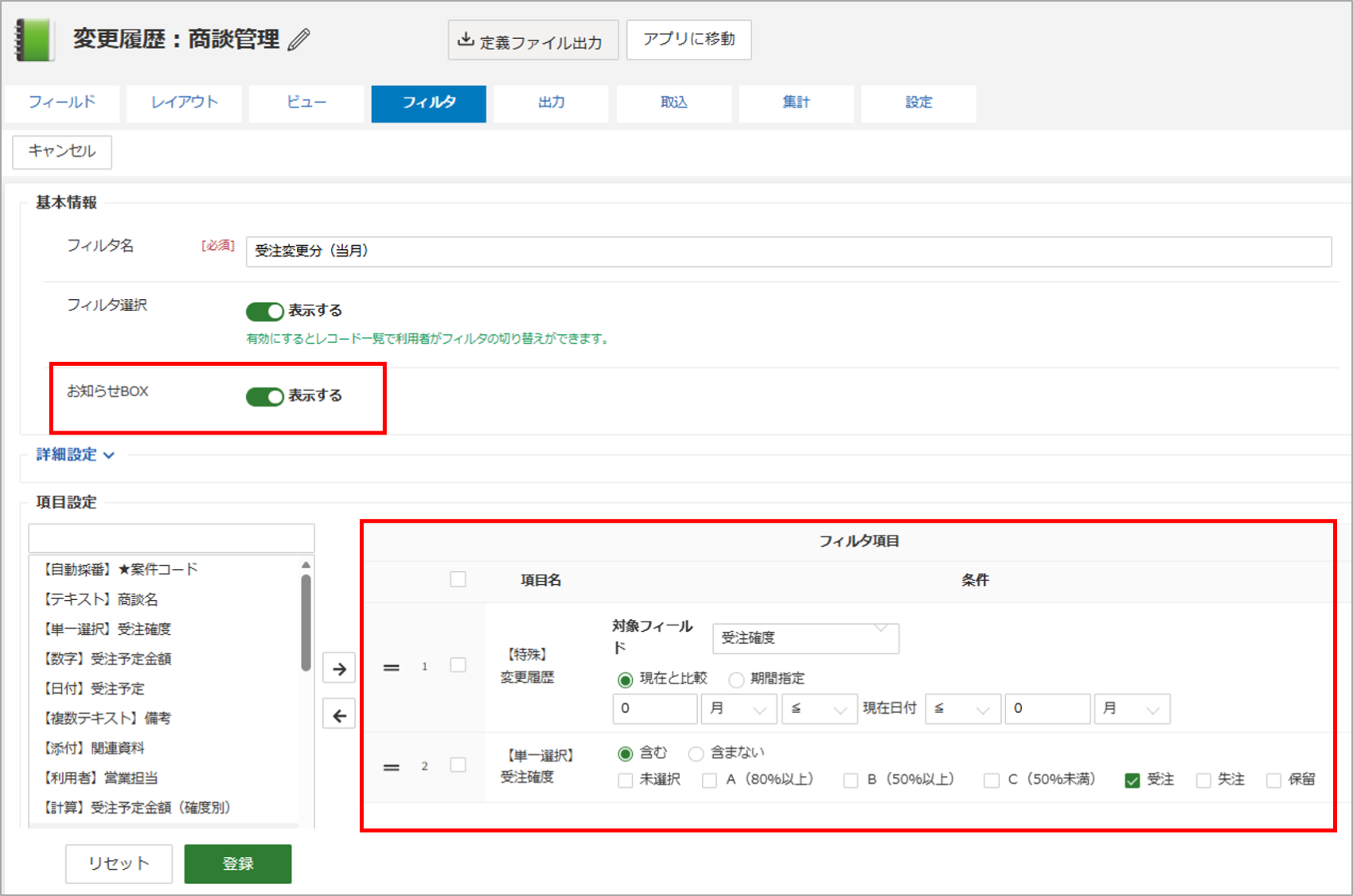Click download icon on 定義ファイル出力 button

pyautogui.click(x=466, y=40)
